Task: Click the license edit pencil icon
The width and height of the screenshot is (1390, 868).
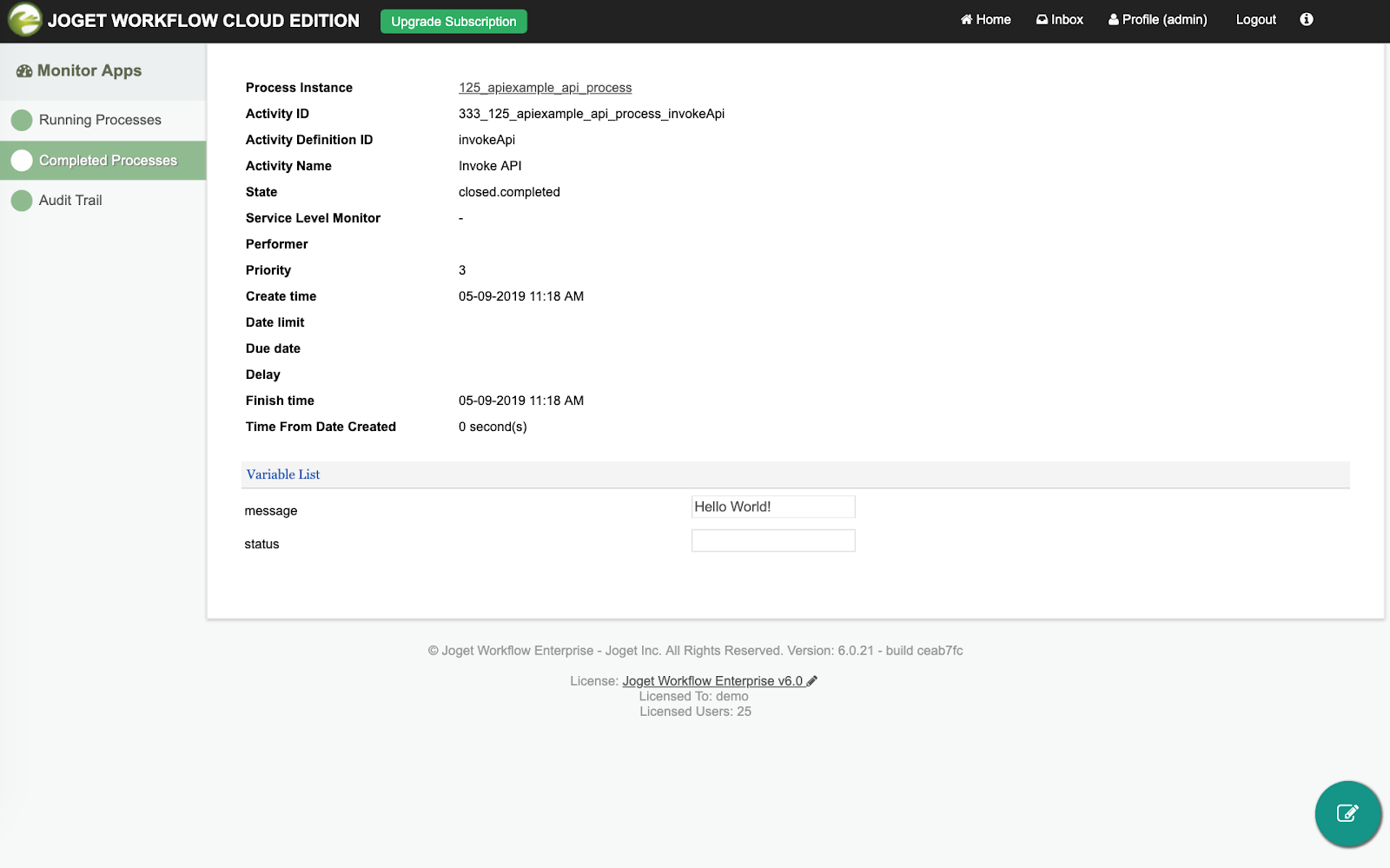Action: click(812, 681)
